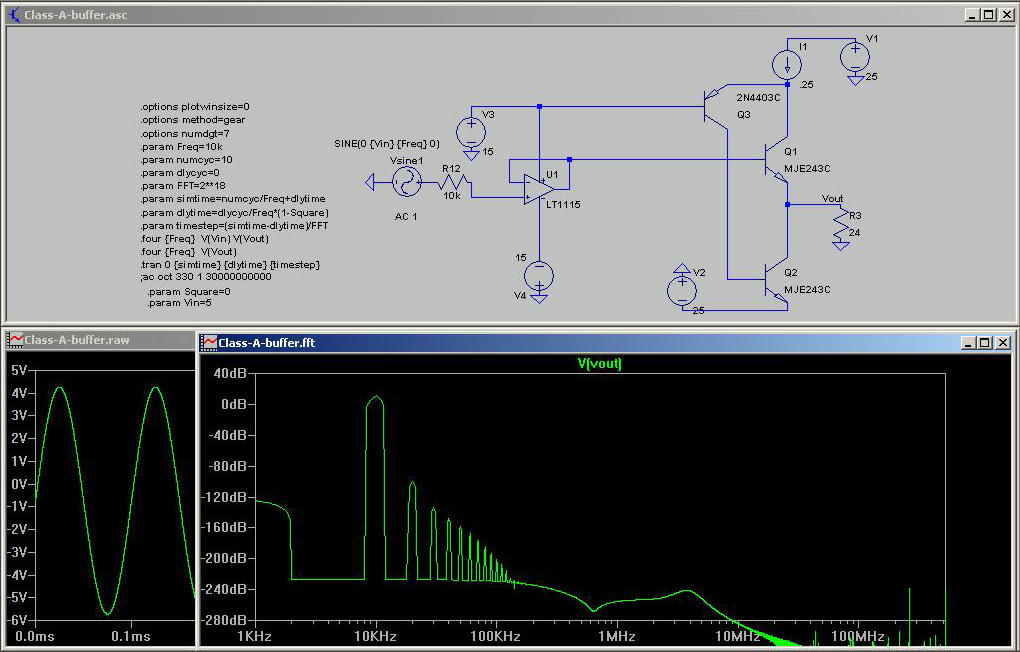Click the SINE(0 {Vin} {Freq} 0) text
Image resolution: width=1020 pixels, height=652 pixels.
[x=386, y=144]
